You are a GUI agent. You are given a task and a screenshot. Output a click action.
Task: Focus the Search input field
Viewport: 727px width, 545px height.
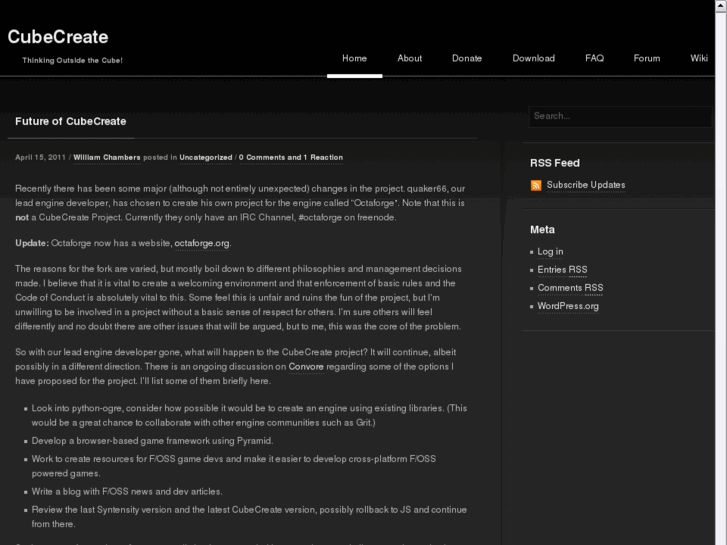point(620,116)
